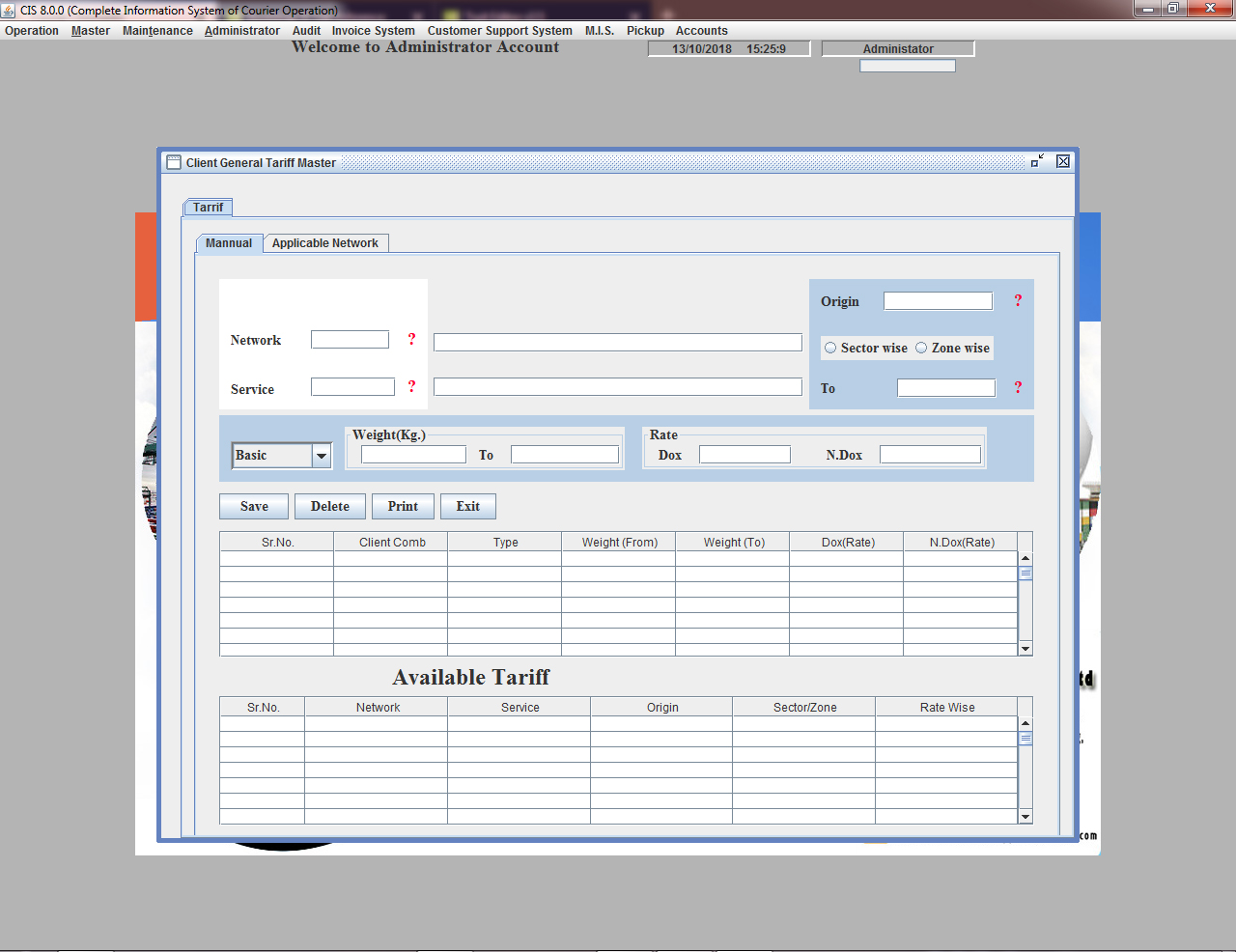Click the Network column header in Available Tariff

tap(377, 708)
